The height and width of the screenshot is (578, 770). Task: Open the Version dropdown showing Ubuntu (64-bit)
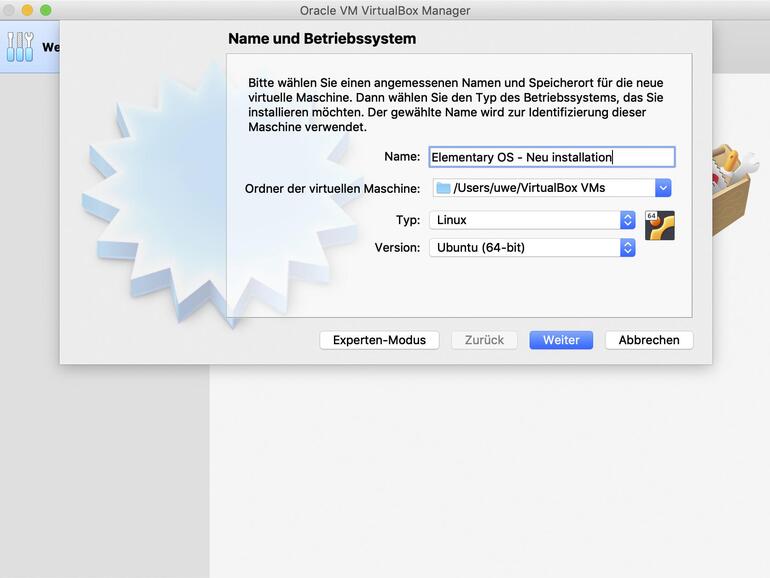[x=532, y=248]
